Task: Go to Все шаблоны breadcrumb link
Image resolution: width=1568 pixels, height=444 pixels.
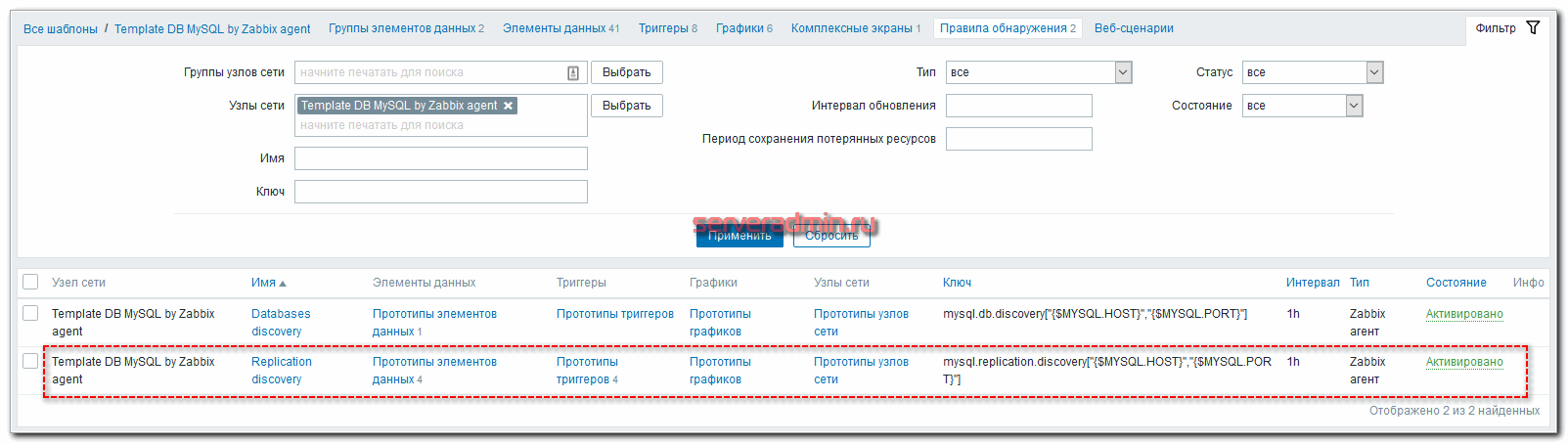Action: click(x=60, y=29)
